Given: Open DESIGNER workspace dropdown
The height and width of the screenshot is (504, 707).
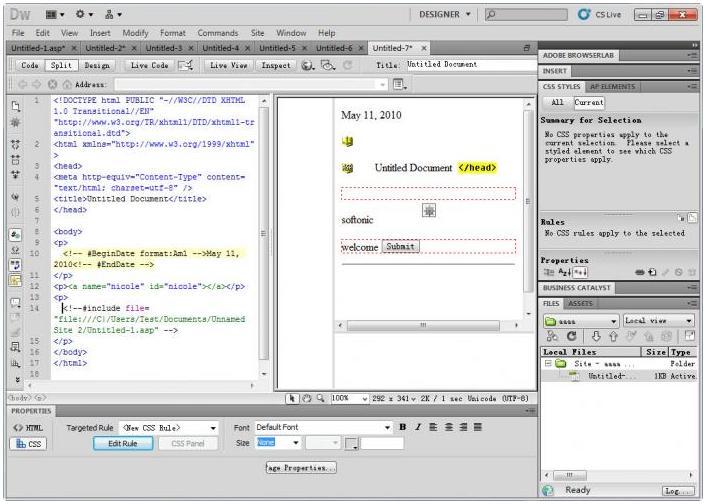Looking at the screenshot, I should pyautogui.click(x=445, y=14).
